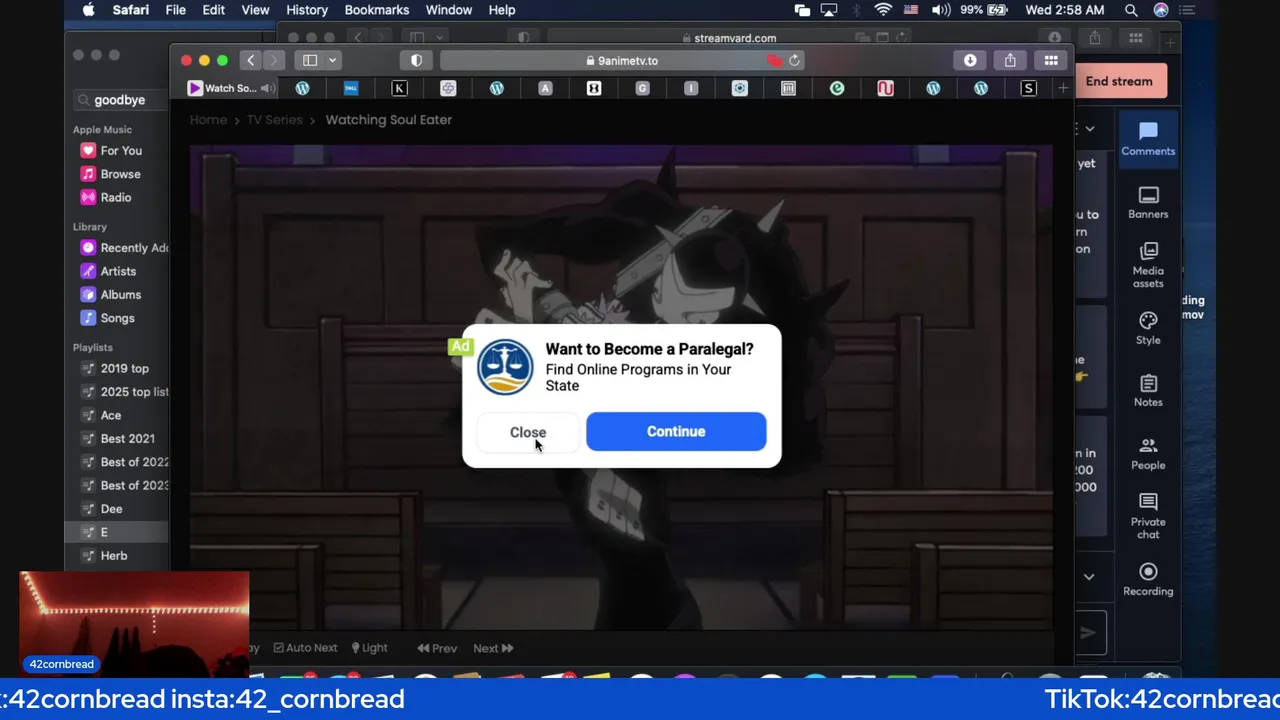Click the 9animetv.to address bar
The width and height of the screenshot is (1280, 720).
[622, 61]
